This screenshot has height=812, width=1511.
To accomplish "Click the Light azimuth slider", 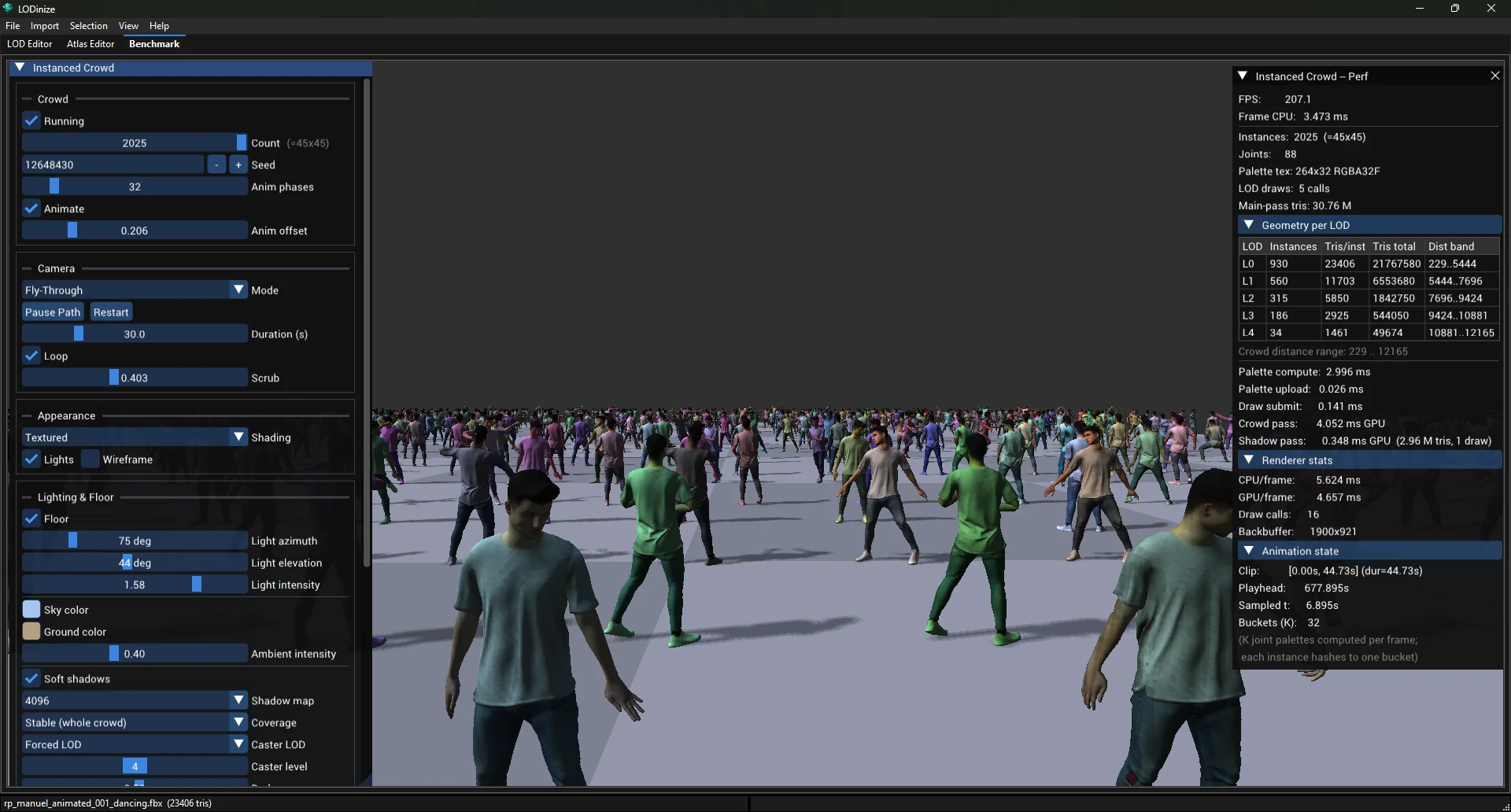I will click(x=135, y=541).
